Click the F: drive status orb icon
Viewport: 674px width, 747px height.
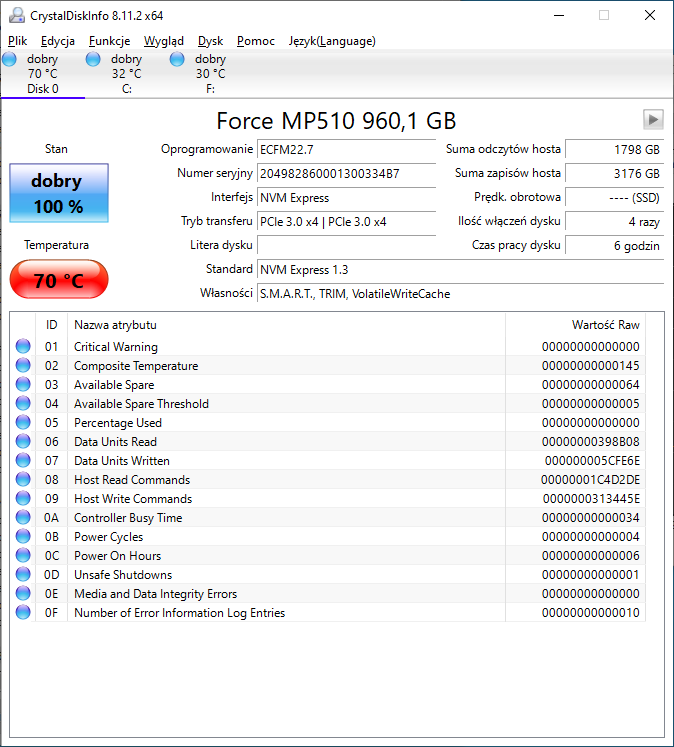point(178,60)
